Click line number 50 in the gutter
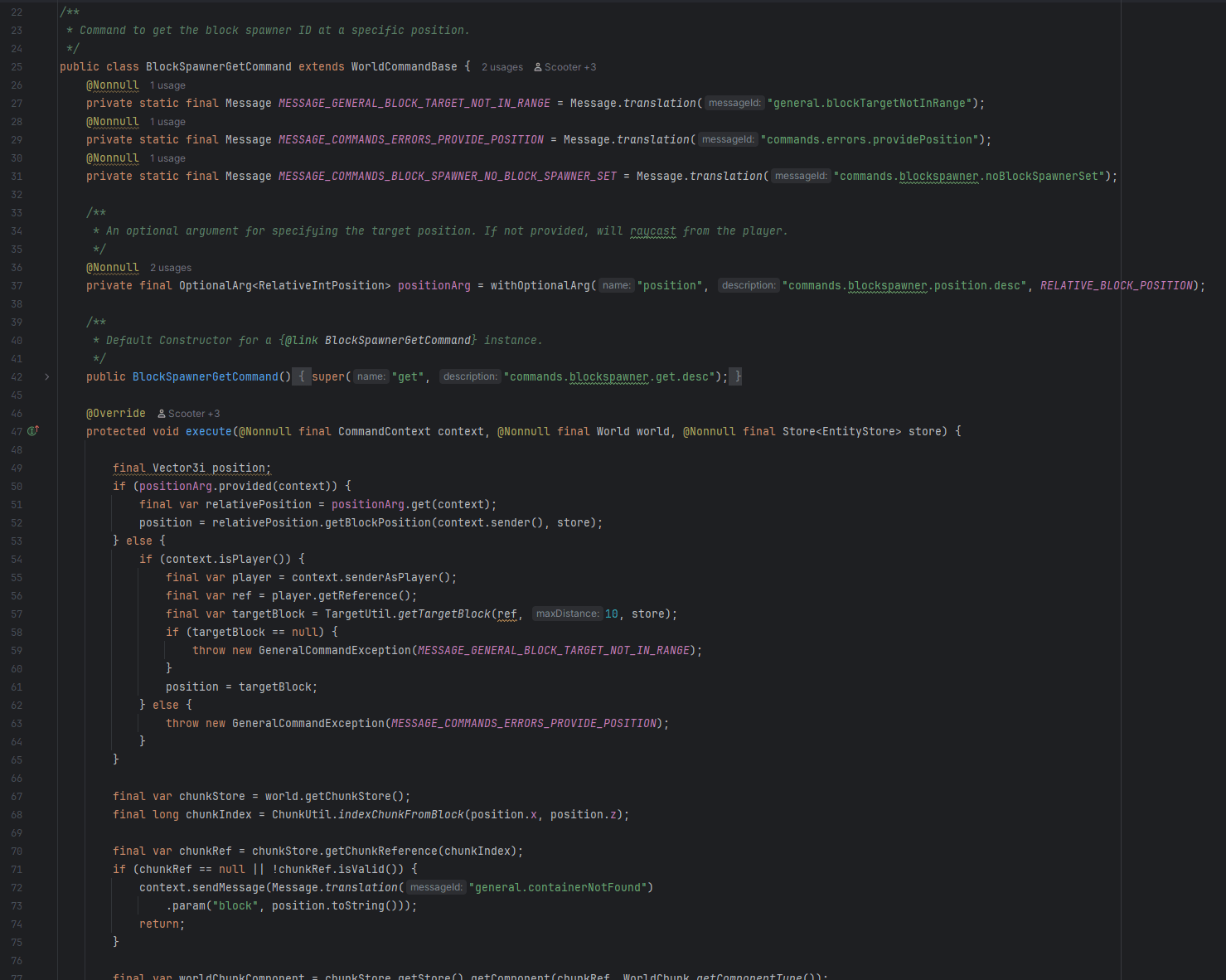 point(17,486)
